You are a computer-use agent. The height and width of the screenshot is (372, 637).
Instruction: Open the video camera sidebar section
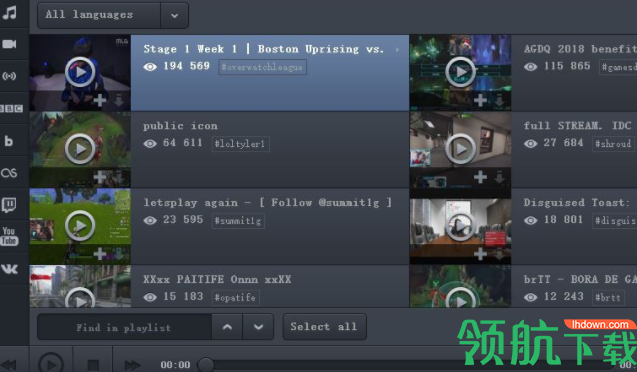tap(9, 44)
